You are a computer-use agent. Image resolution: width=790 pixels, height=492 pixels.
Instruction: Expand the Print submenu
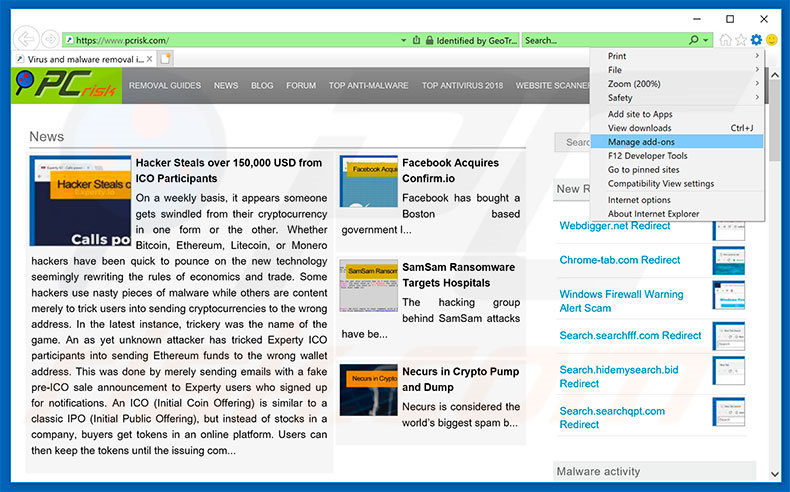click(677, 56)
